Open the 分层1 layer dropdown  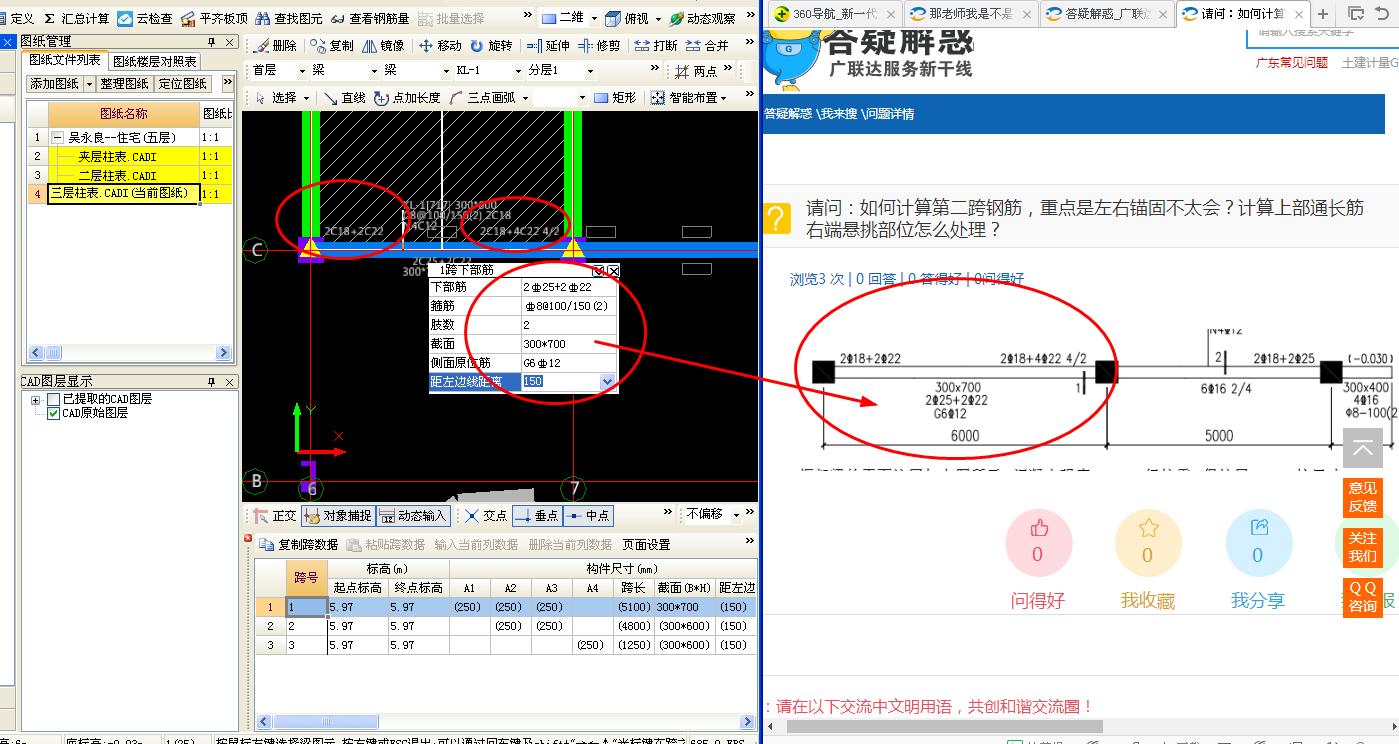click(590, 71)
